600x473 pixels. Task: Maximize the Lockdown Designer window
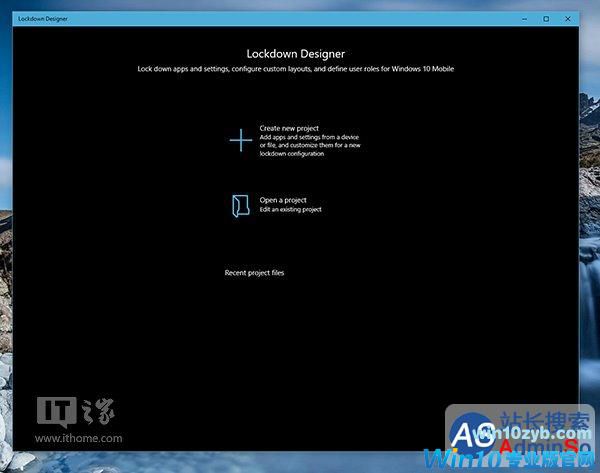[546, 19]
